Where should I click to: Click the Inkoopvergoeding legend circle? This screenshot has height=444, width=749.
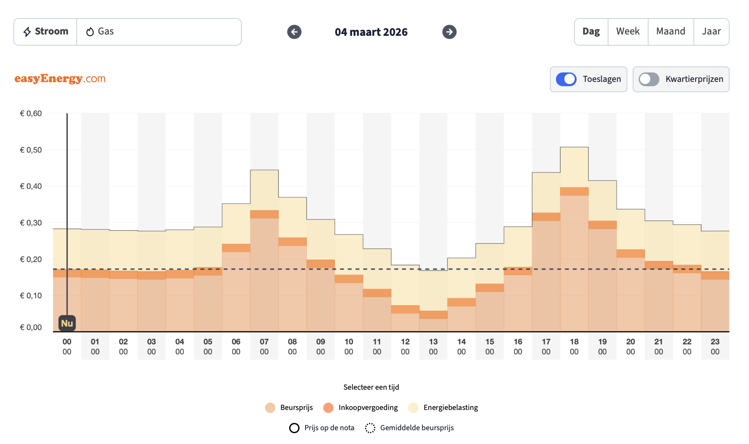point(328,408)
